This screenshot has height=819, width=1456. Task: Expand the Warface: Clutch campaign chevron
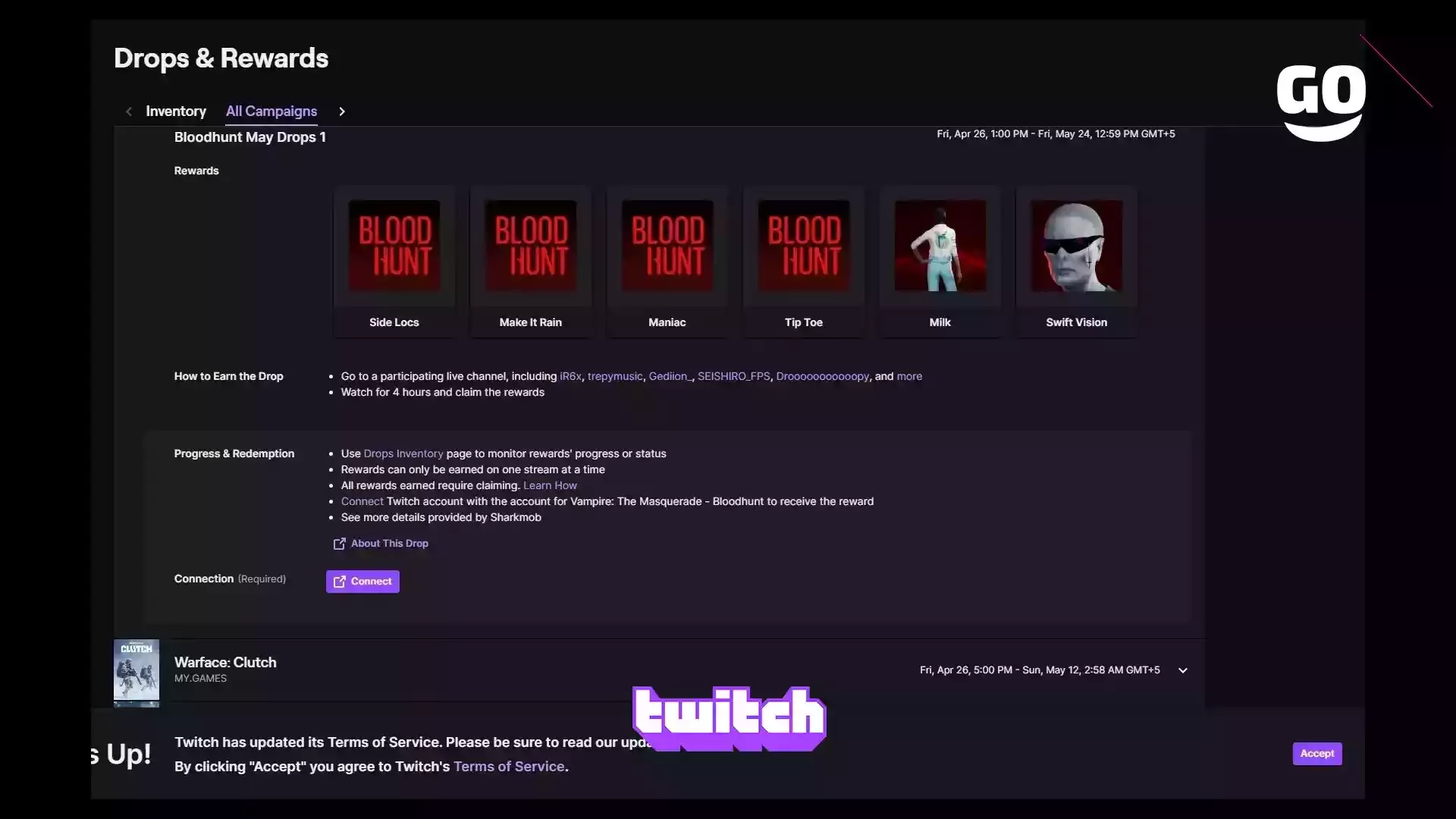[1182, 670]
